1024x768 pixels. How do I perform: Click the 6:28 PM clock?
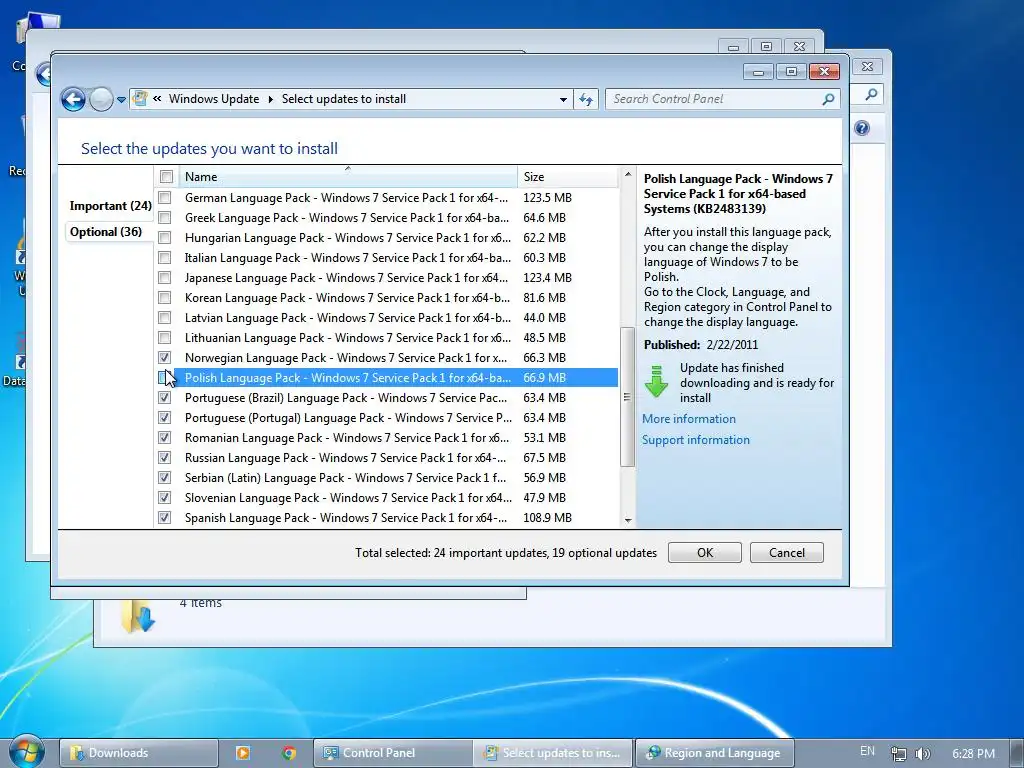pos(973,754)
